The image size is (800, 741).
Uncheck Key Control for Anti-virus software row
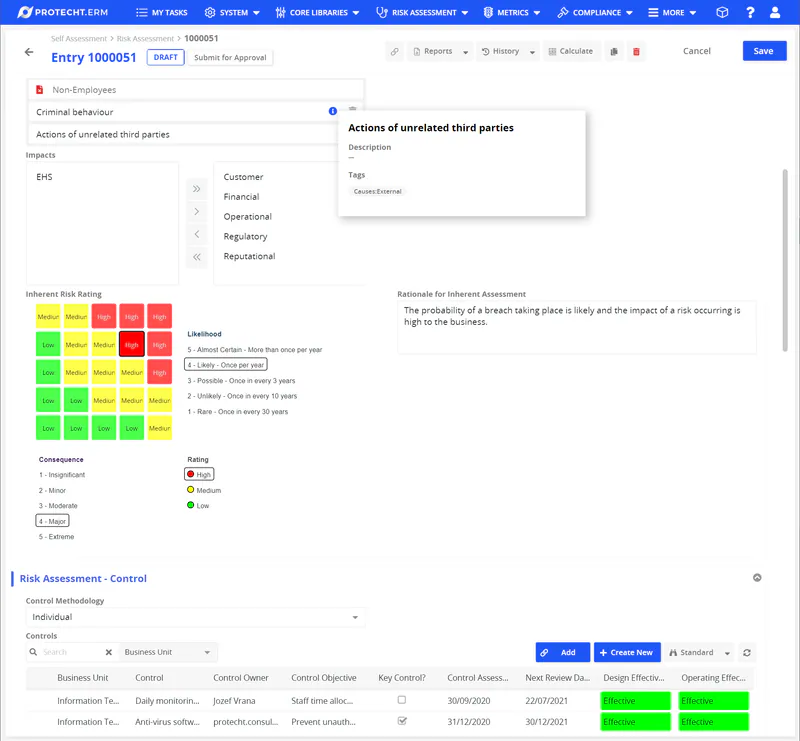402,721
